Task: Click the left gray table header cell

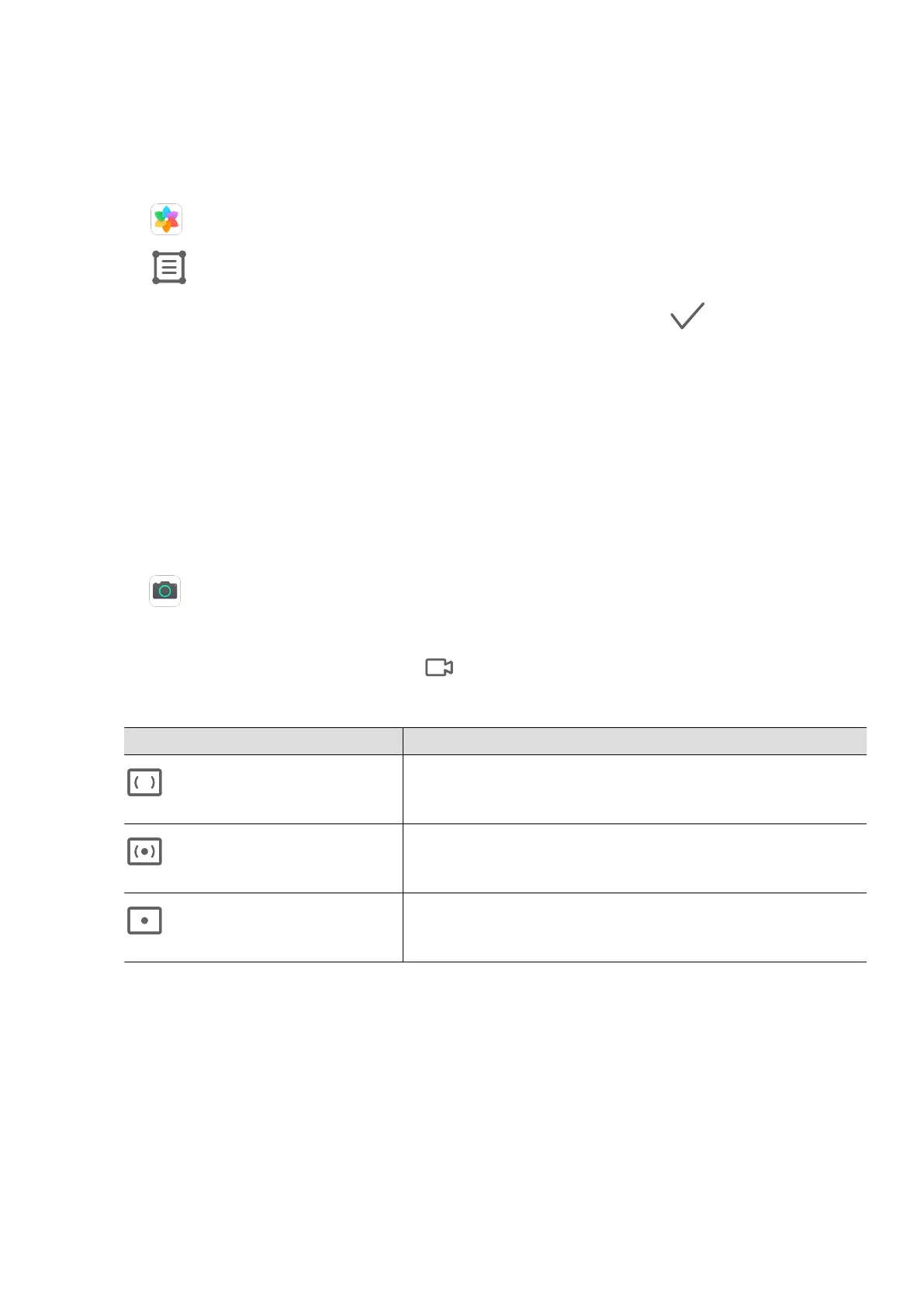Action: coord(263,741)
